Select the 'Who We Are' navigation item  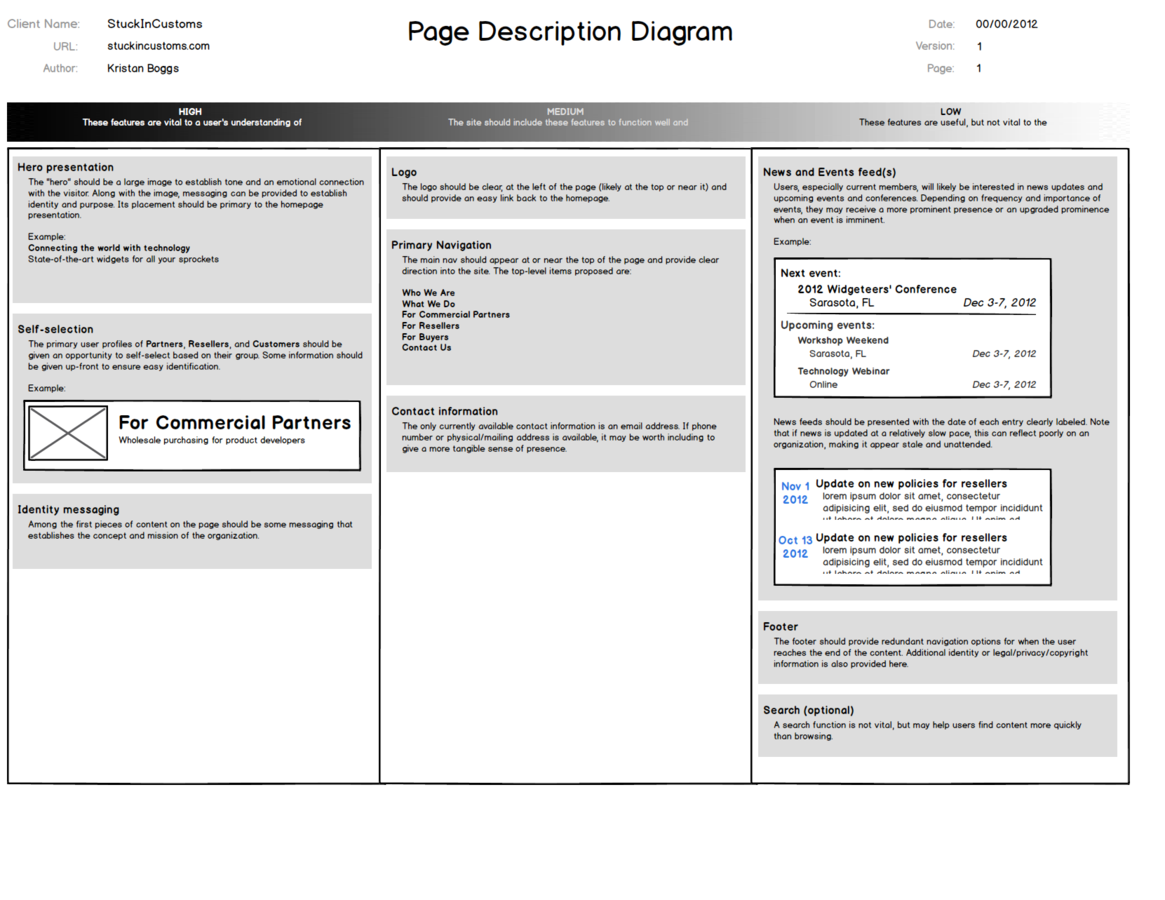tap(428, 293)
